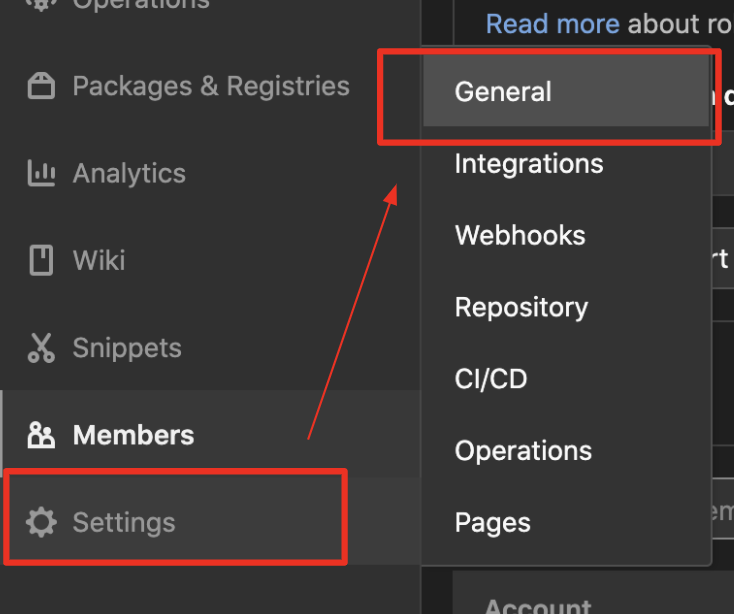Open Repository settings from the flyout
This screenshot has height=614, width=734.
click(x=566, y=307)
